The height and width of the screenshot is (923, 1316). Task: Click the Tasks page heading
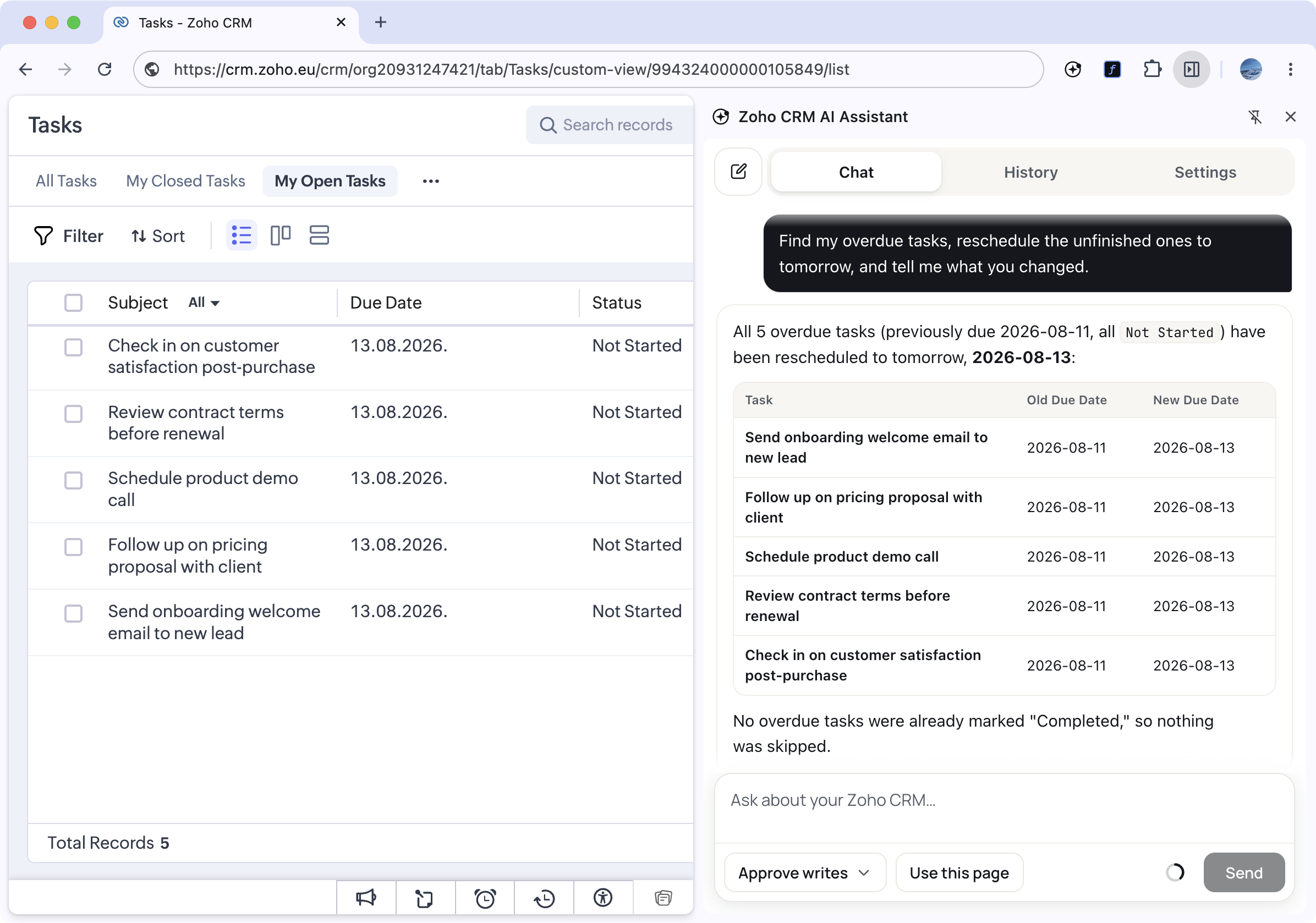[x=55, y=125]
